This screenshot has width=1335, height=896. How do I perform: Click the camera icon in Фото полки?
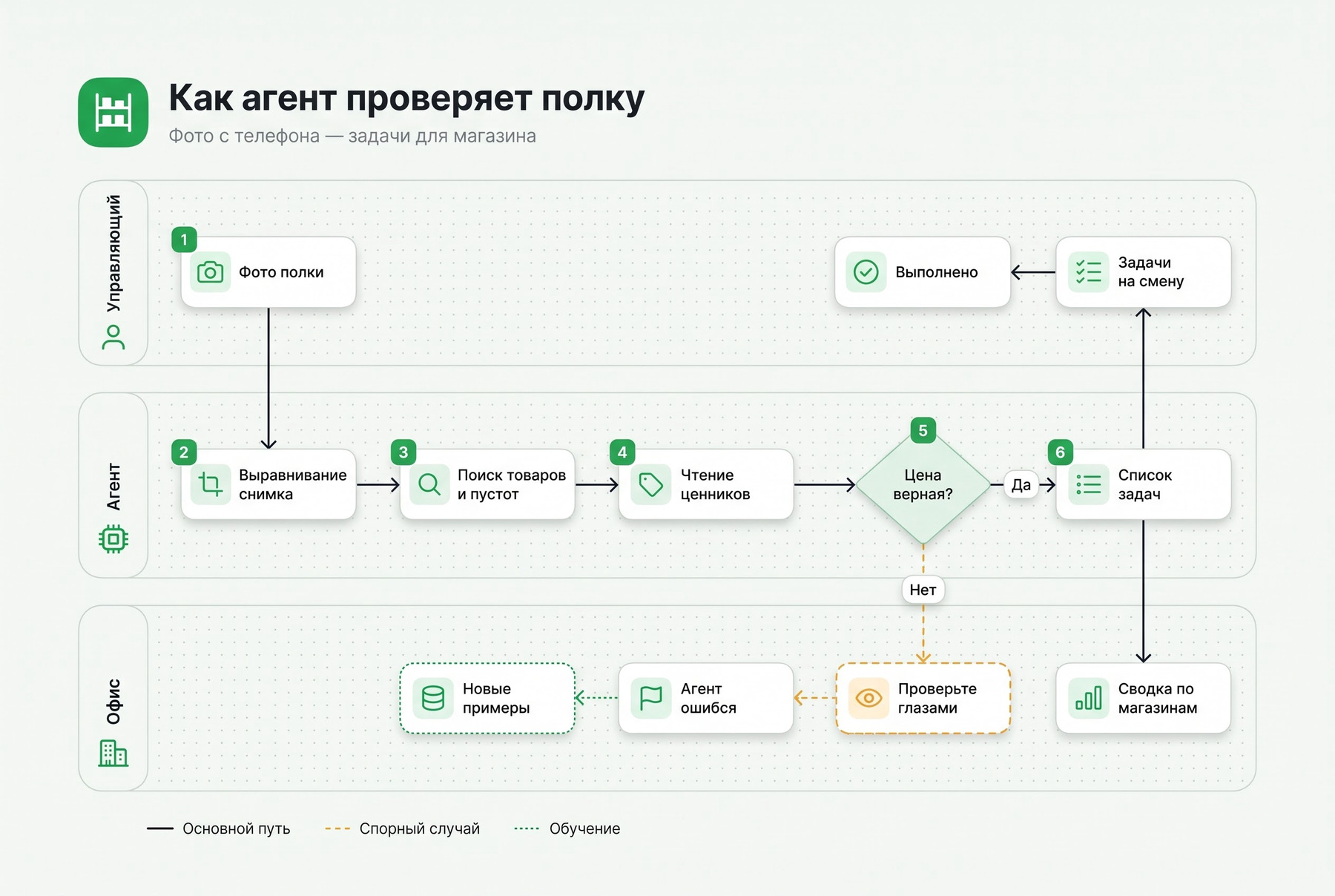pos(210,272)
